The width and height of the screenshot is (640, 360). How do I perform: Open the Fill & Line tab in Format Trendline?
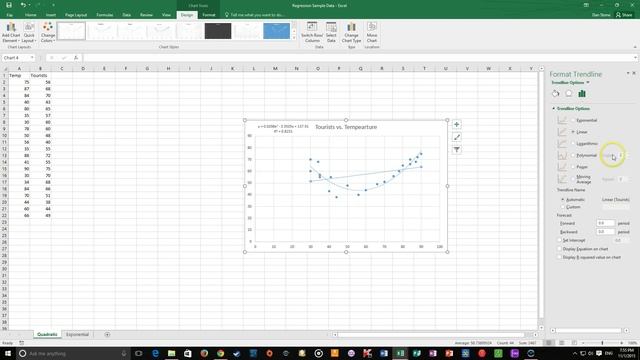pyautogui.click(x=556, y=93)
